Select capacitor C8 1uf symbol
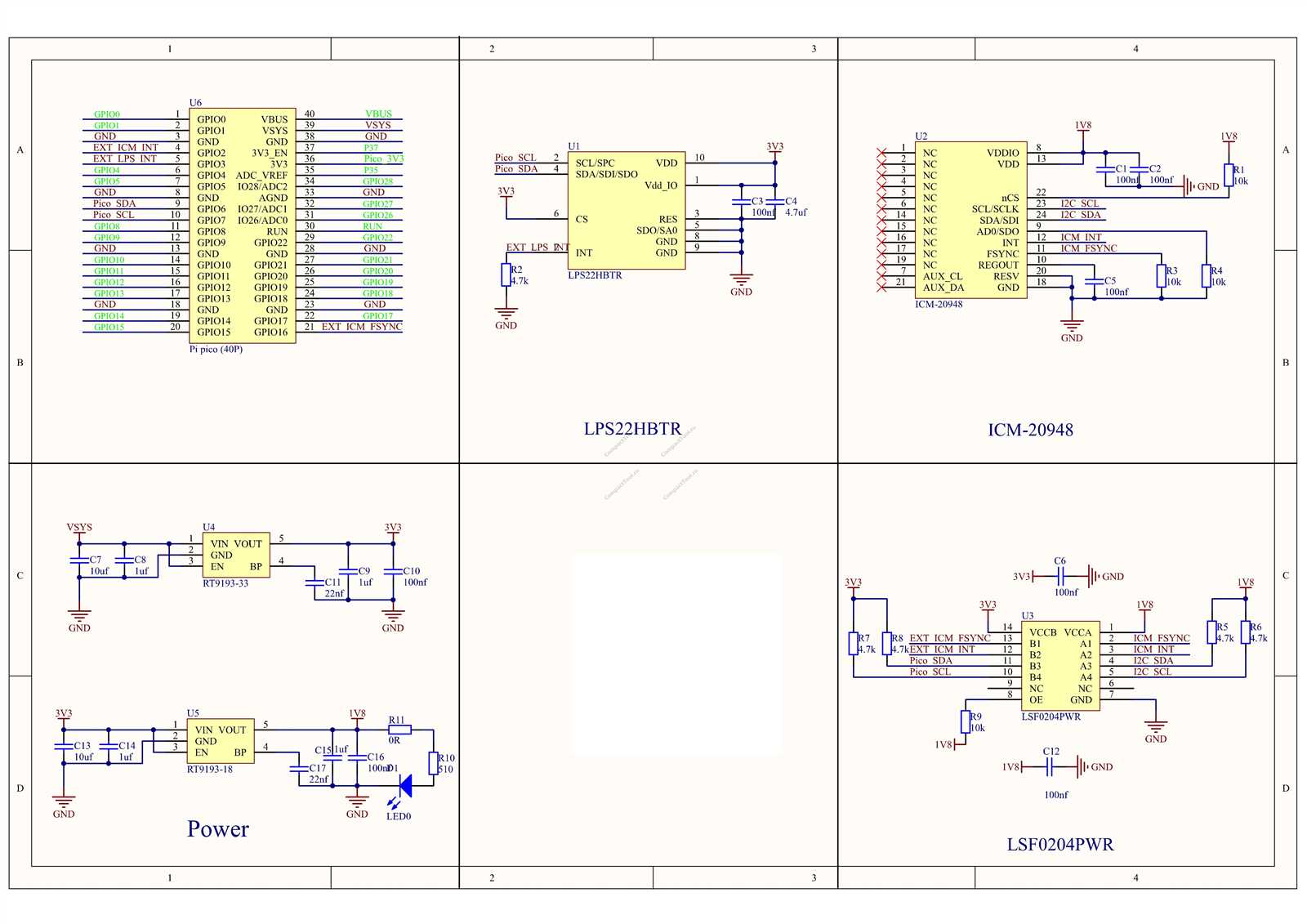The width and height of the screenshot is (1307, 924). point(124,560)
